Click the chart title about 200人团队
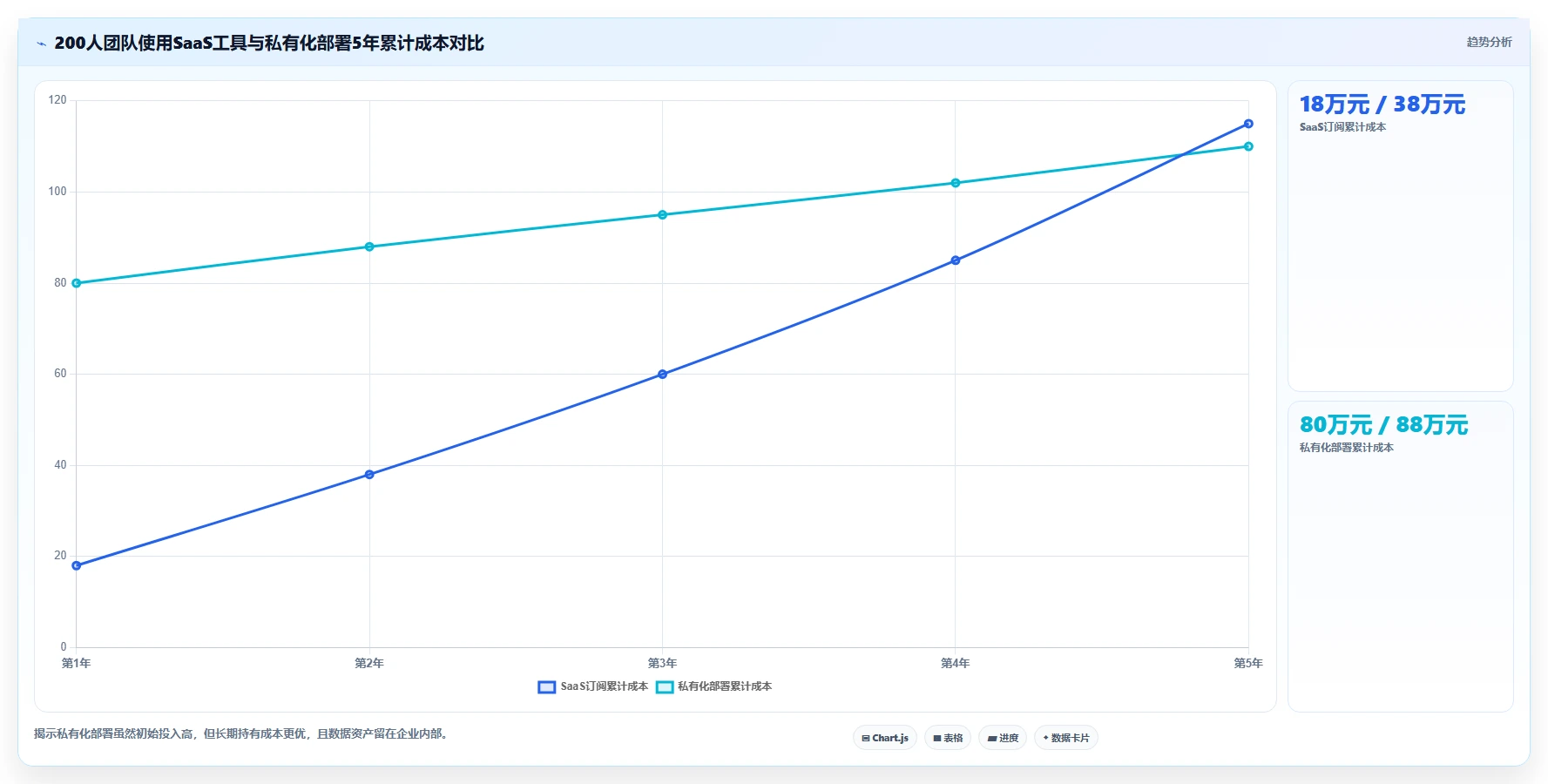Screen dimensions: 1548x784 click(x=269, y=44)
